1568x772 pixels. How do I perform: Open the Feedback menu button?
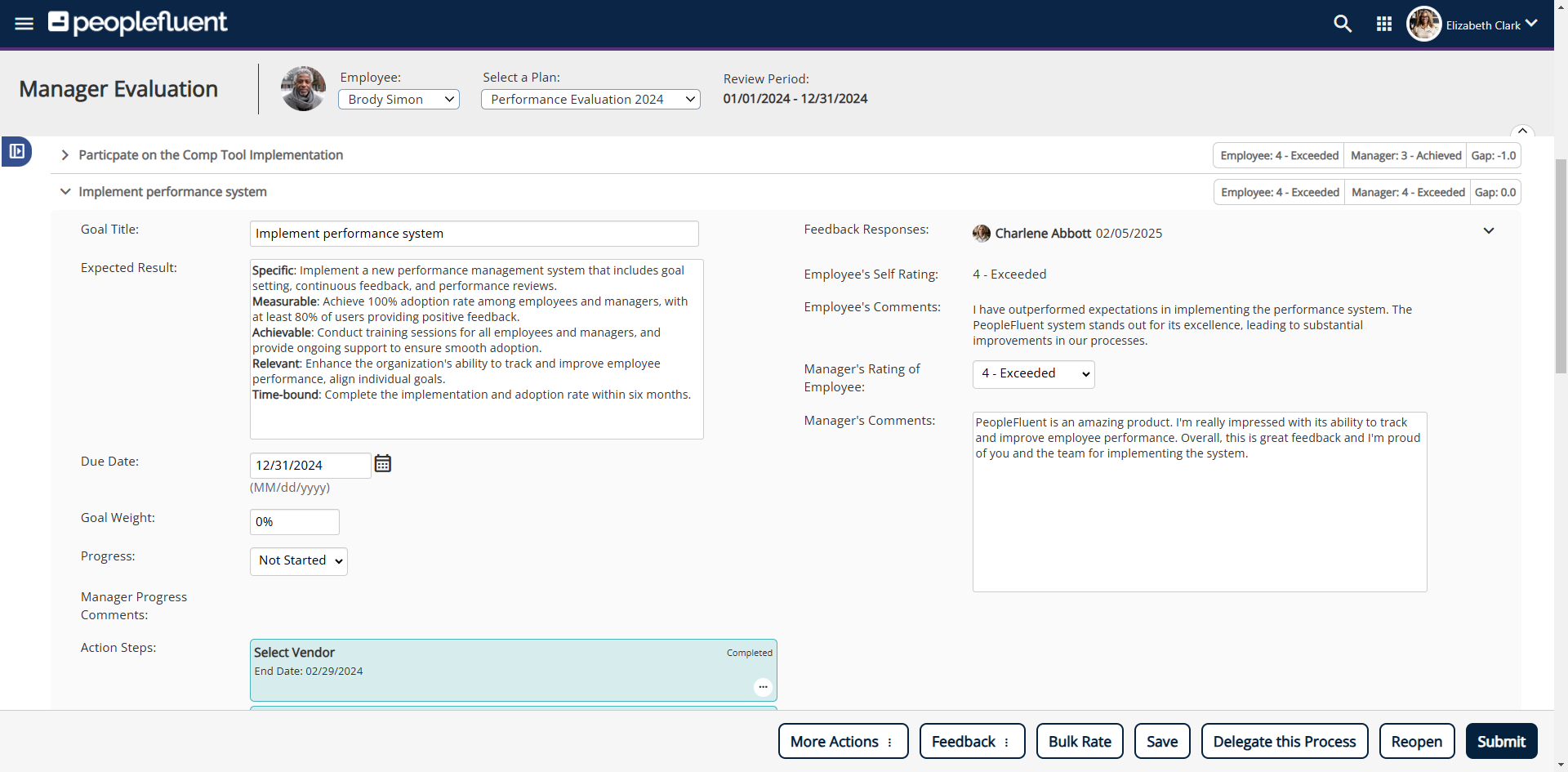pyautogui.click(x=972, y=742)
